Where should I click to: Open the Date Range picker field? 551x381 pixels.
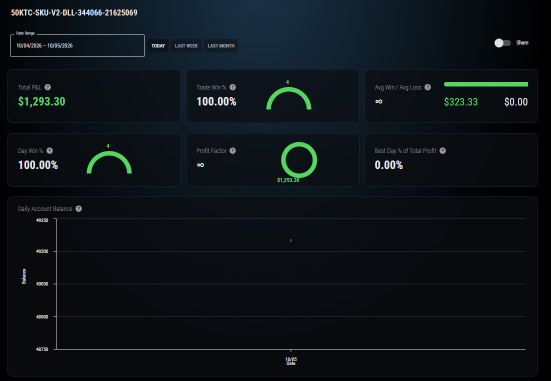pos(77,45)
